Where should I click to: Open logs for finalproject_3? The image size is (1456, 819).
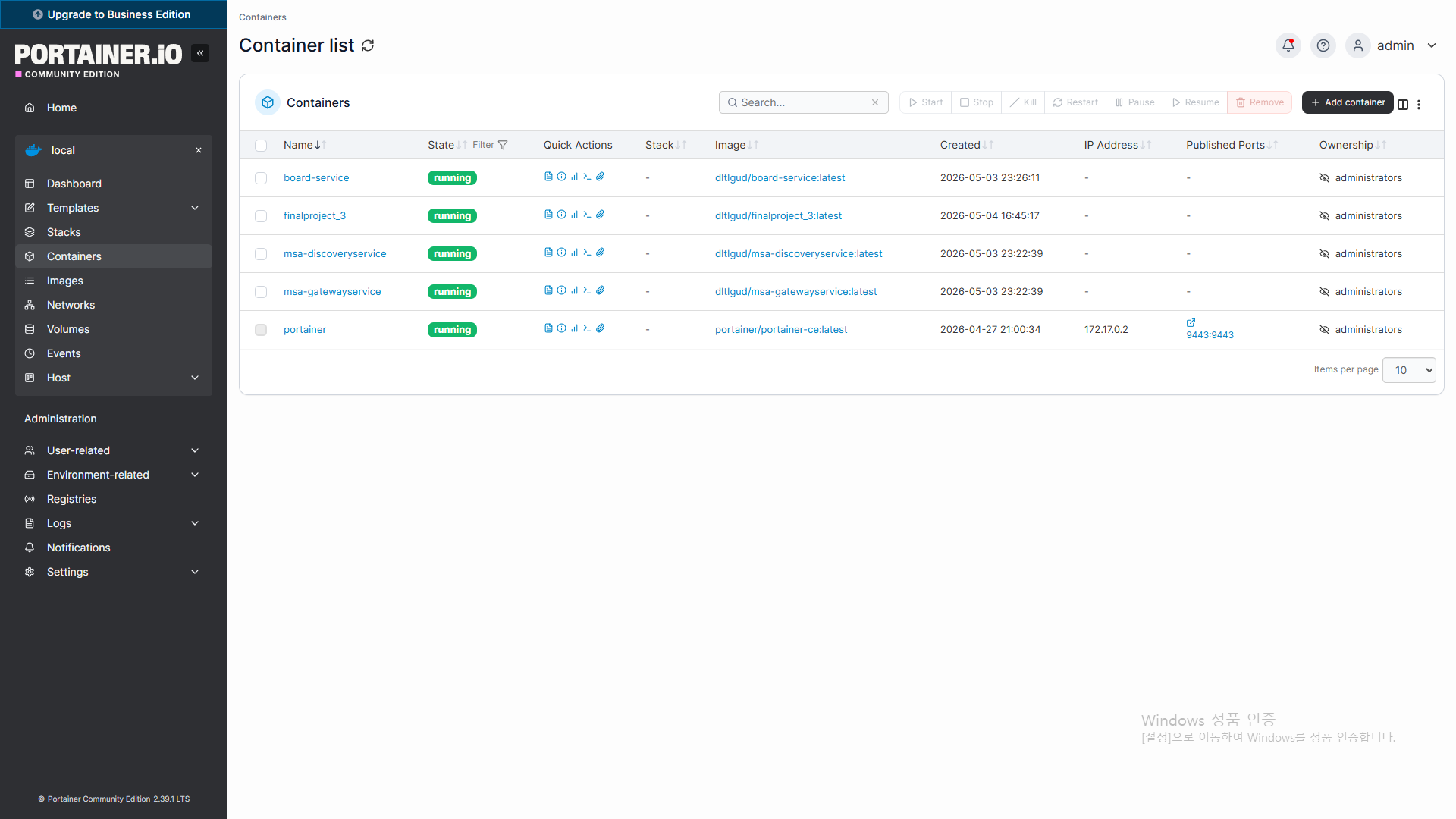tap(548, 215)
